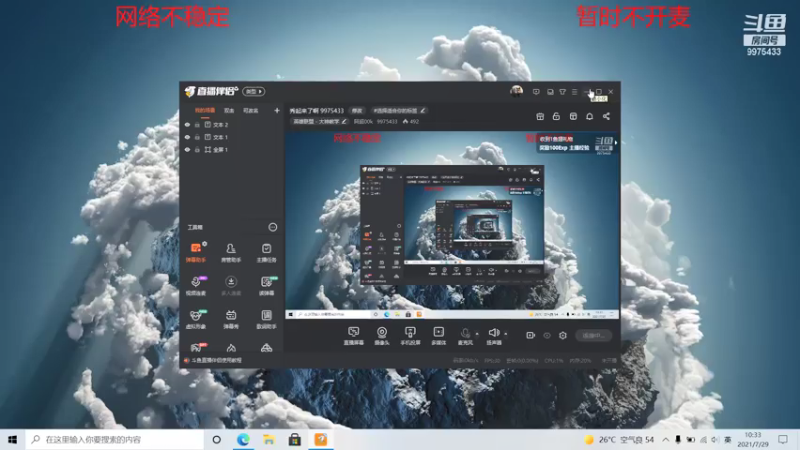Screen dimensions: 800x450
Task: Open the Windows Start menu
Action: 13,439
